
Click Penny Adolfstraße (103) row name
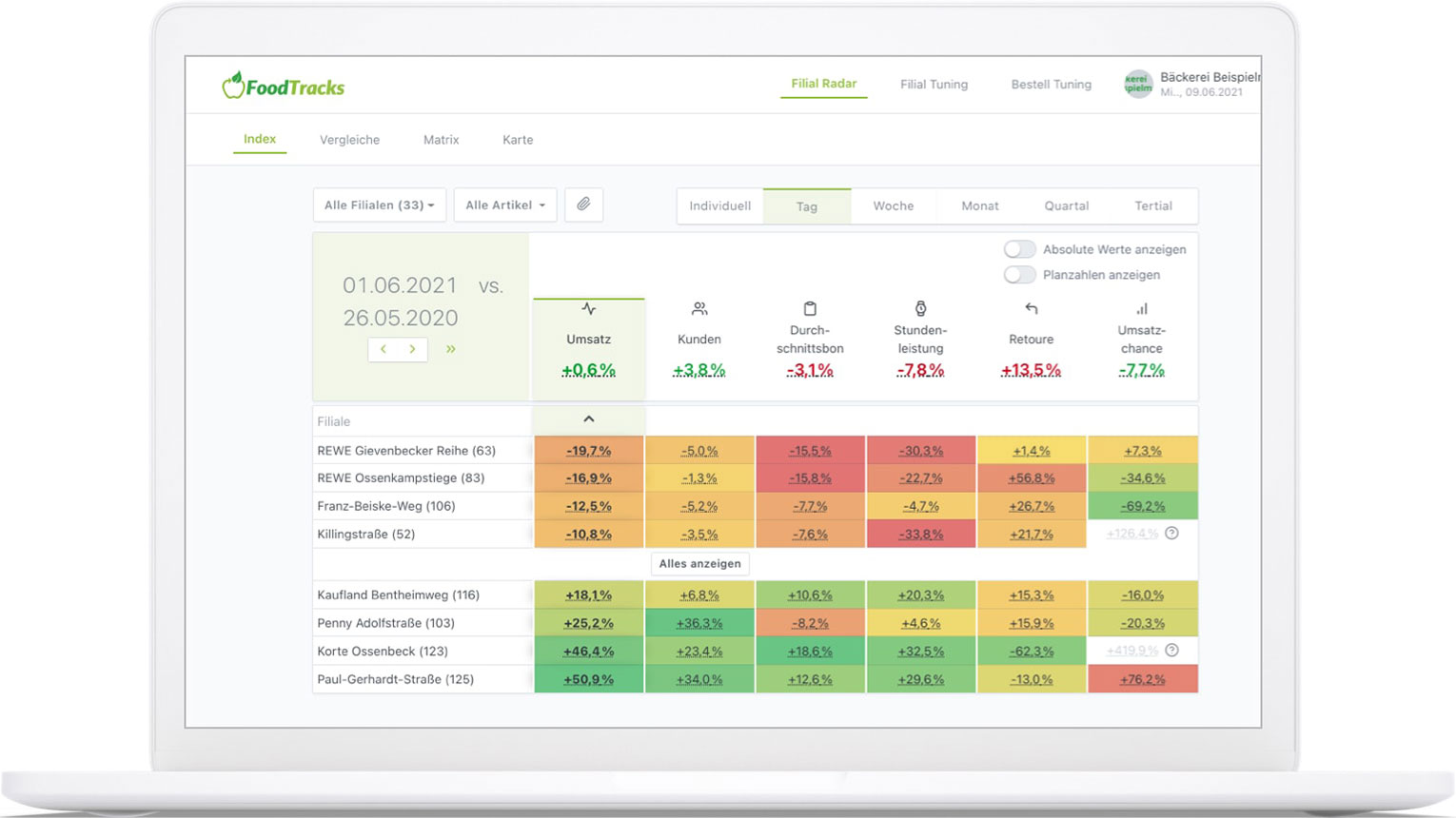point(385,623)
